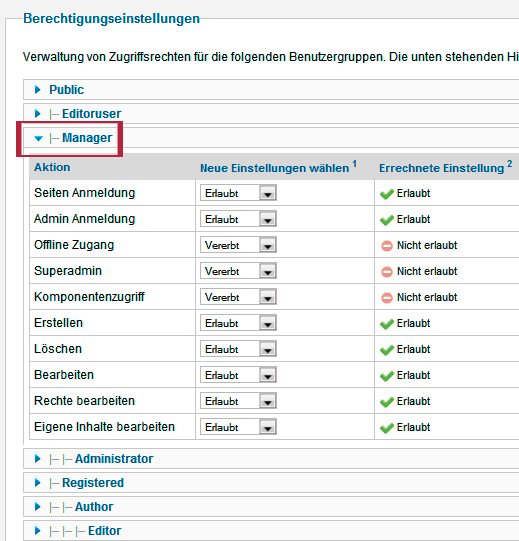Expand the Author group triangle

click(38, 507)
